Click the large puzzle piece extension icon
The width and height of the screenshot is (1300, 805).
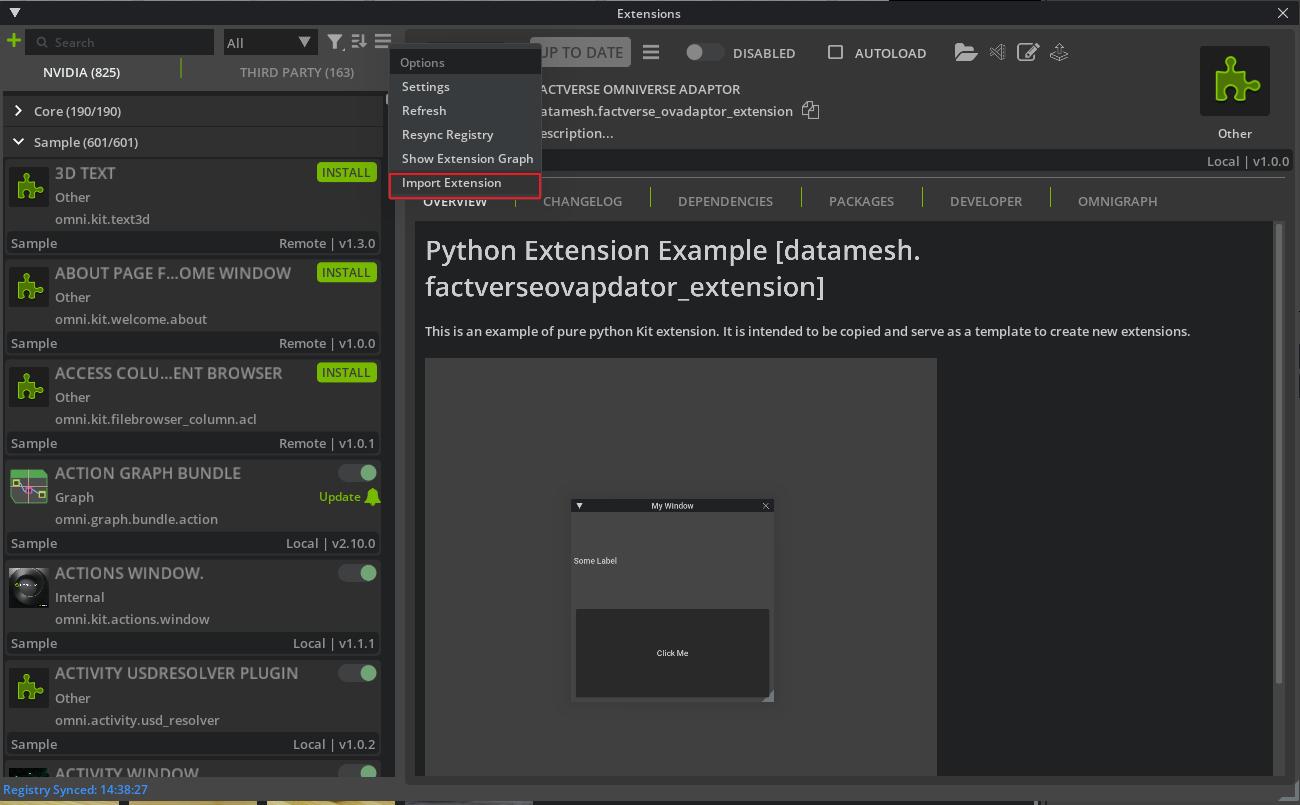click(x=1235, y=81)
